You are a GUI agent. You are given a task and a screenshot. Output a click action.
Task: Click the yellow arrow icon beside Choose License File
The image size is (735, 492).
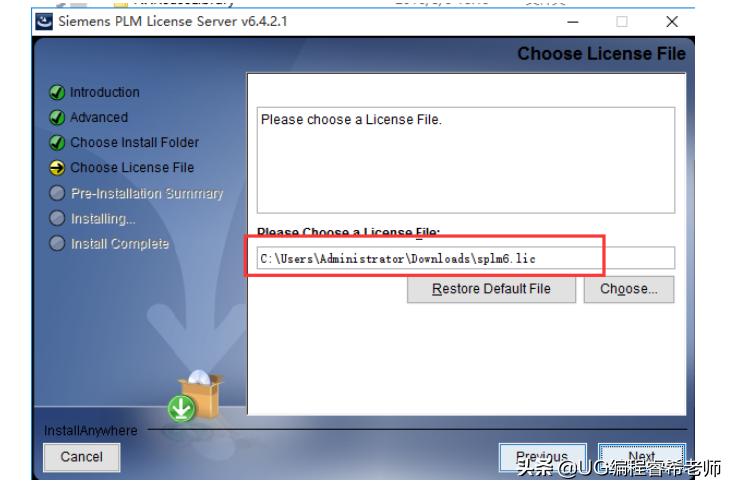point(57,168)
